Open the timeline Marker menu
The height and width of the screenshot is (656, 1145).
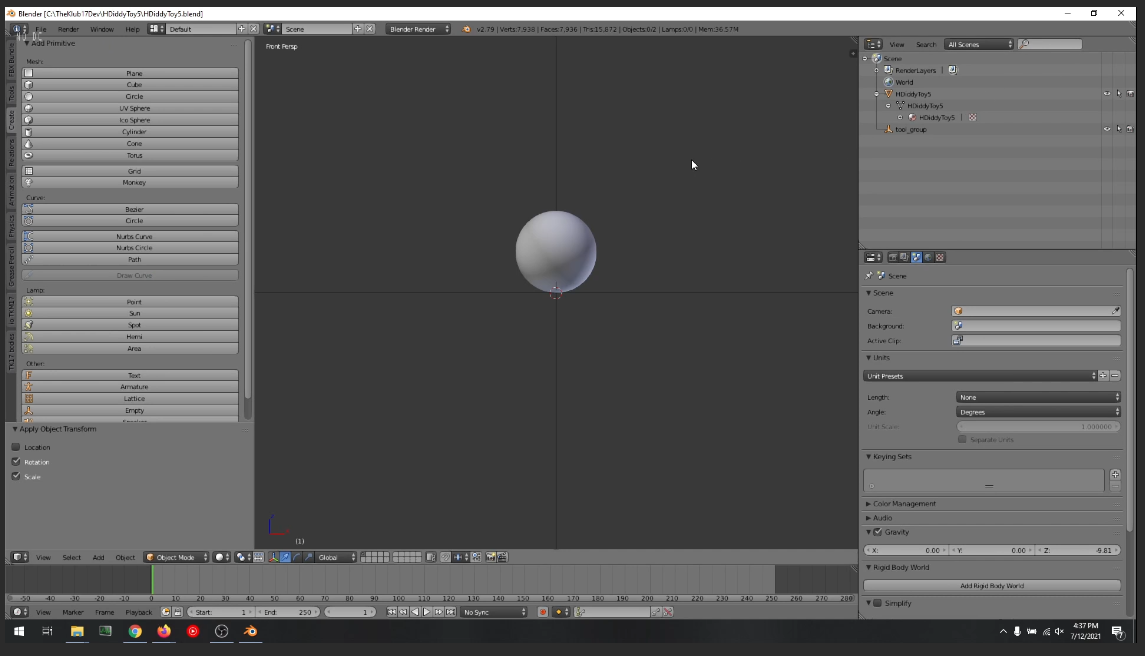72,612
